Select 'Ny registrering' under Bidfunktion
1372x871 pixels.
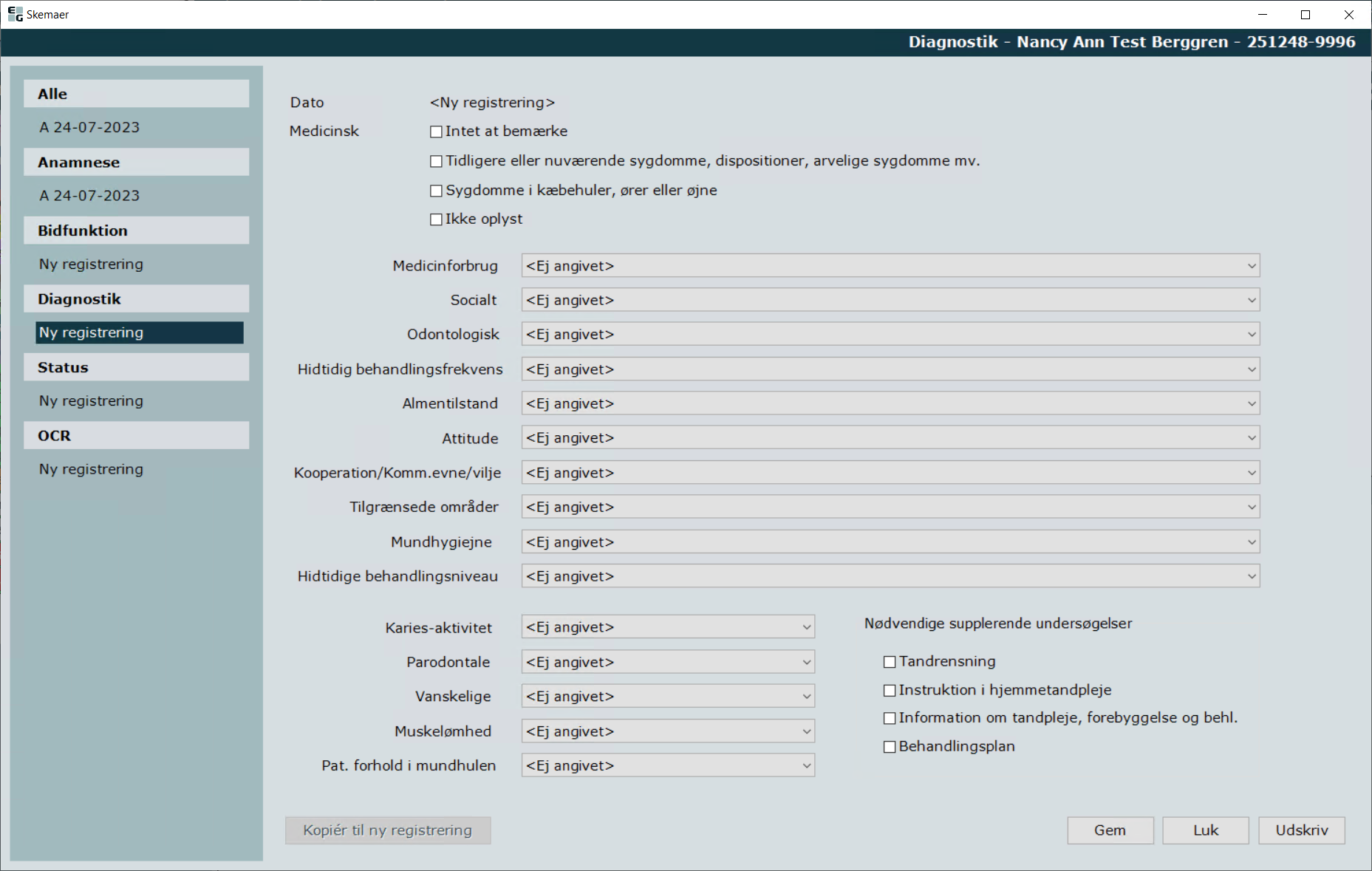click(92, 264)
